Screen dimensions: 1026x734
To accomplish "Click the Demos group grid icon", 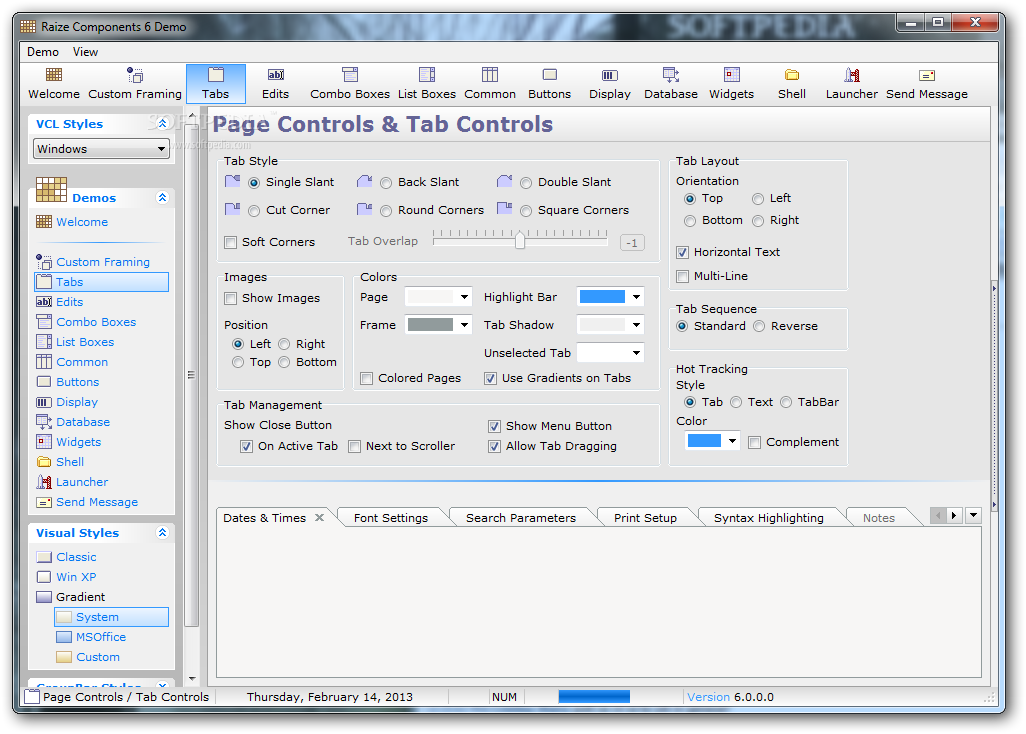I will point(51,190).
